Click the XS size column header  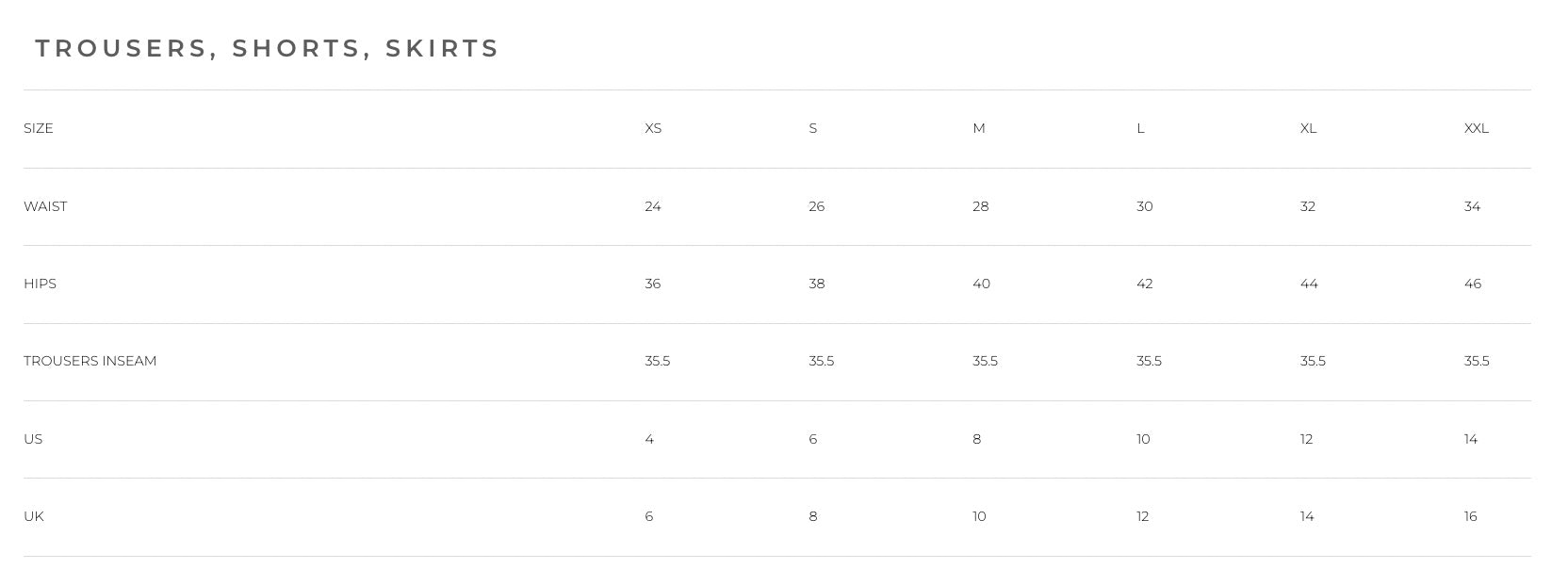(x=653, y=128)
